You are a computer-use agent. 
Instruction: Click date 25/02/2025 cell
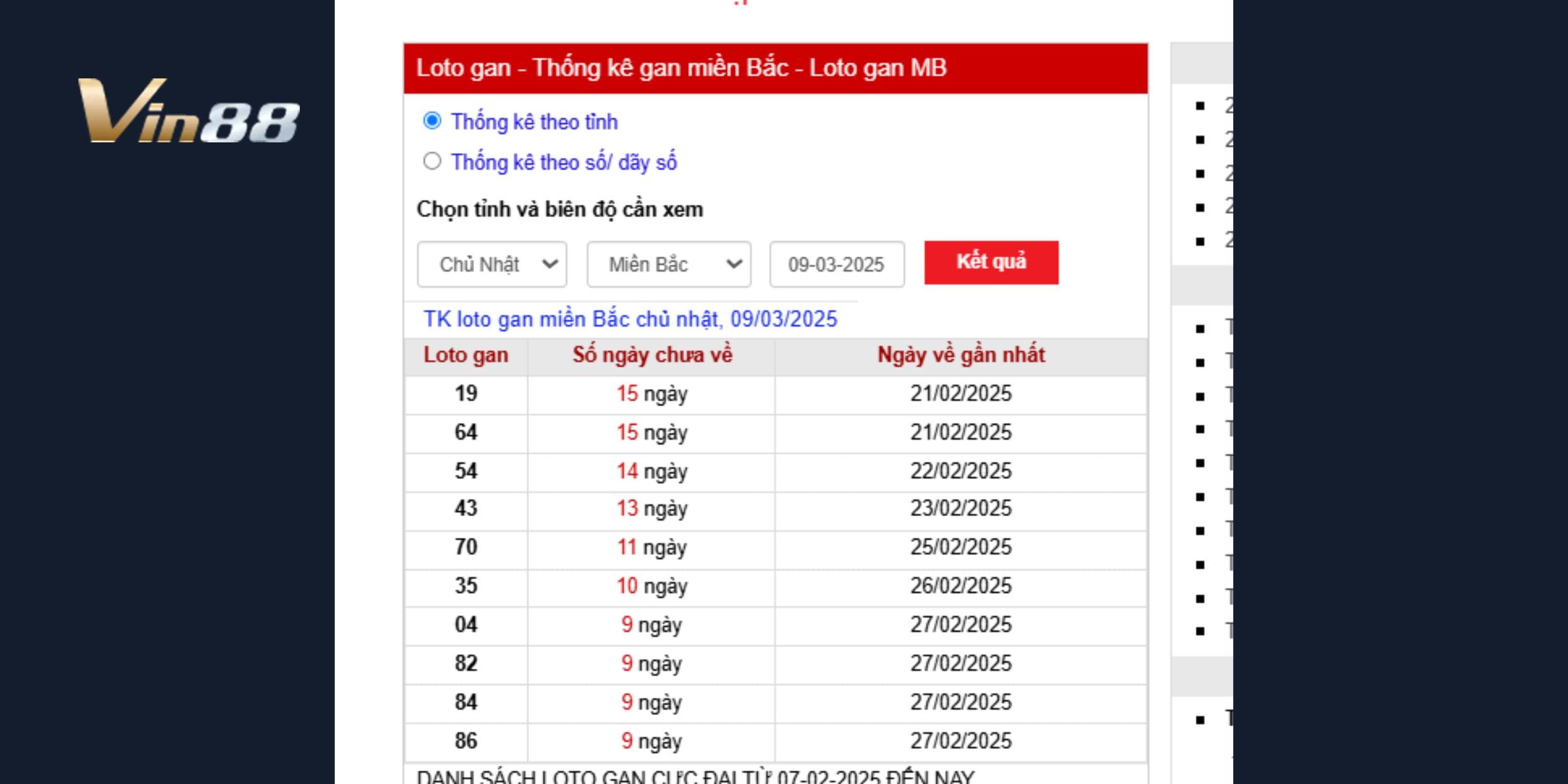tap(961, 547)
